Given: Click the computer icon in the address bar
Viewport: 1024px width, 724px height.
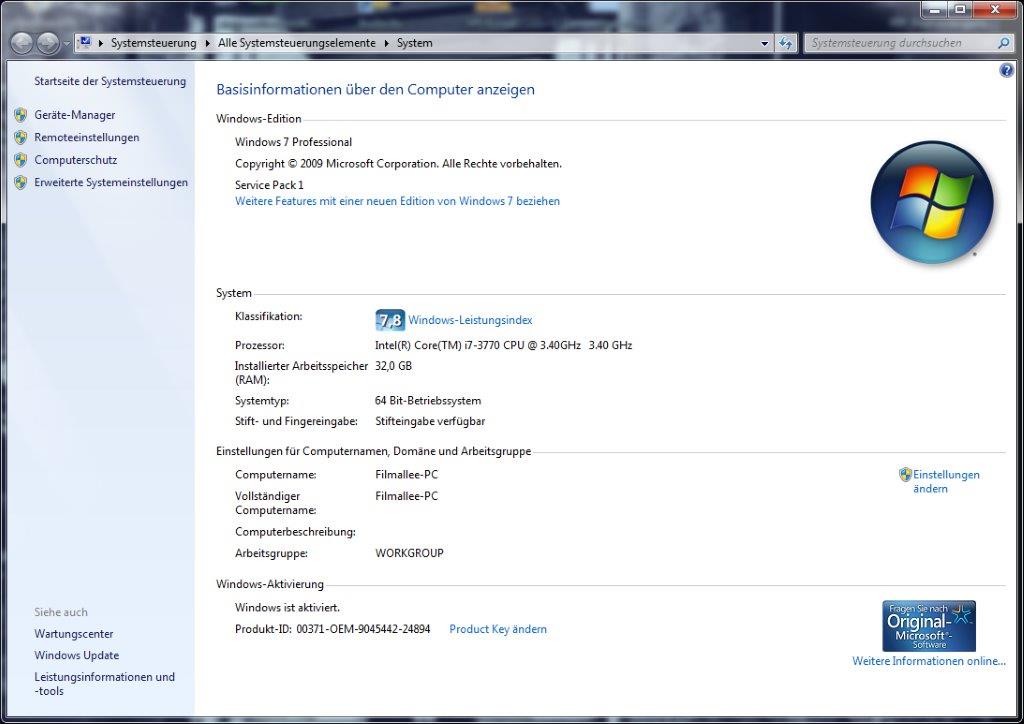Looking at the screenshot, I should tap(85, 42).
